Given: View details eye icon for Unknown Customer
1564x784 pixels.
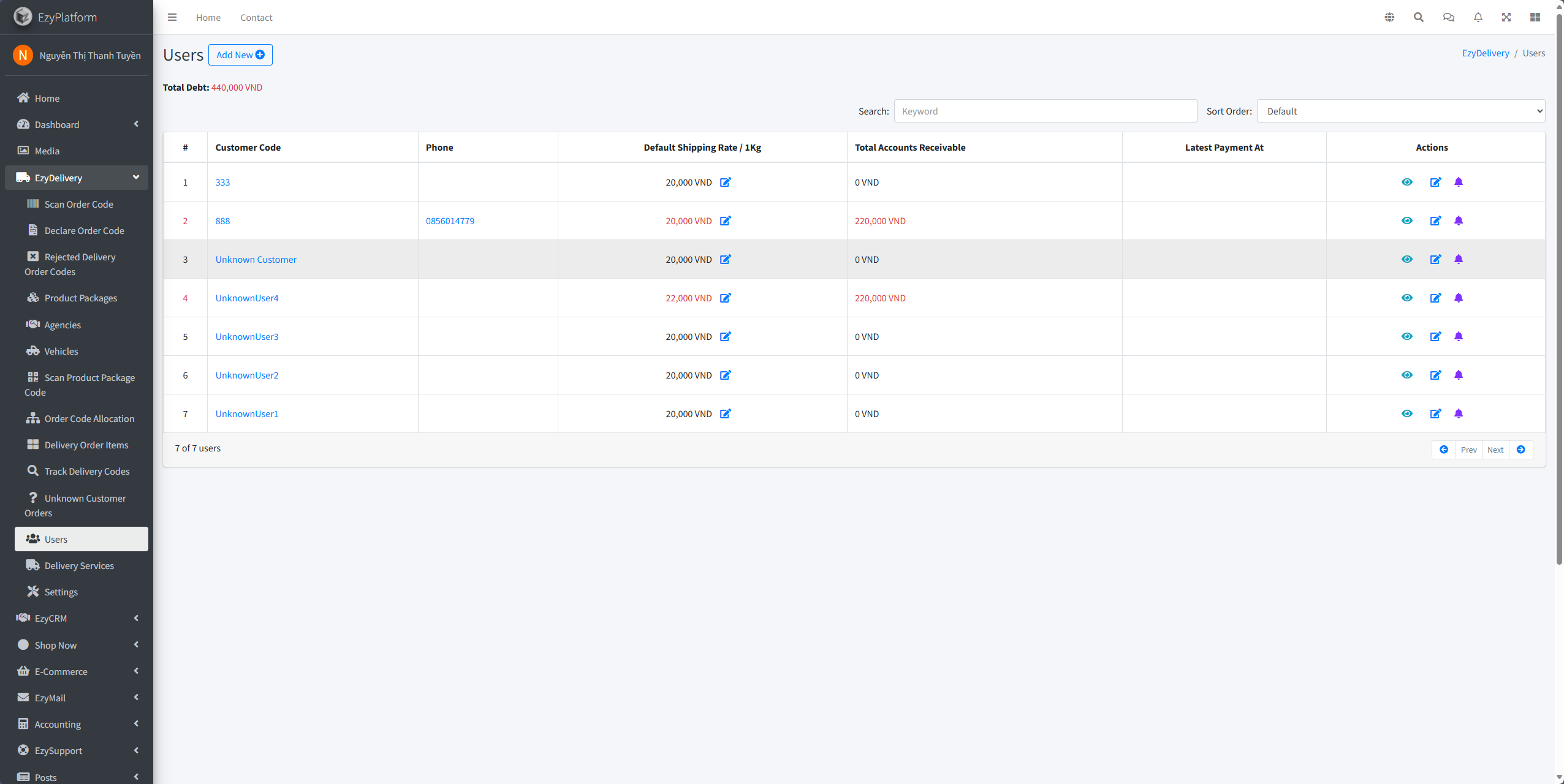Looking at the screenshot, I should pyautogui.click(x=1407, y=259).
